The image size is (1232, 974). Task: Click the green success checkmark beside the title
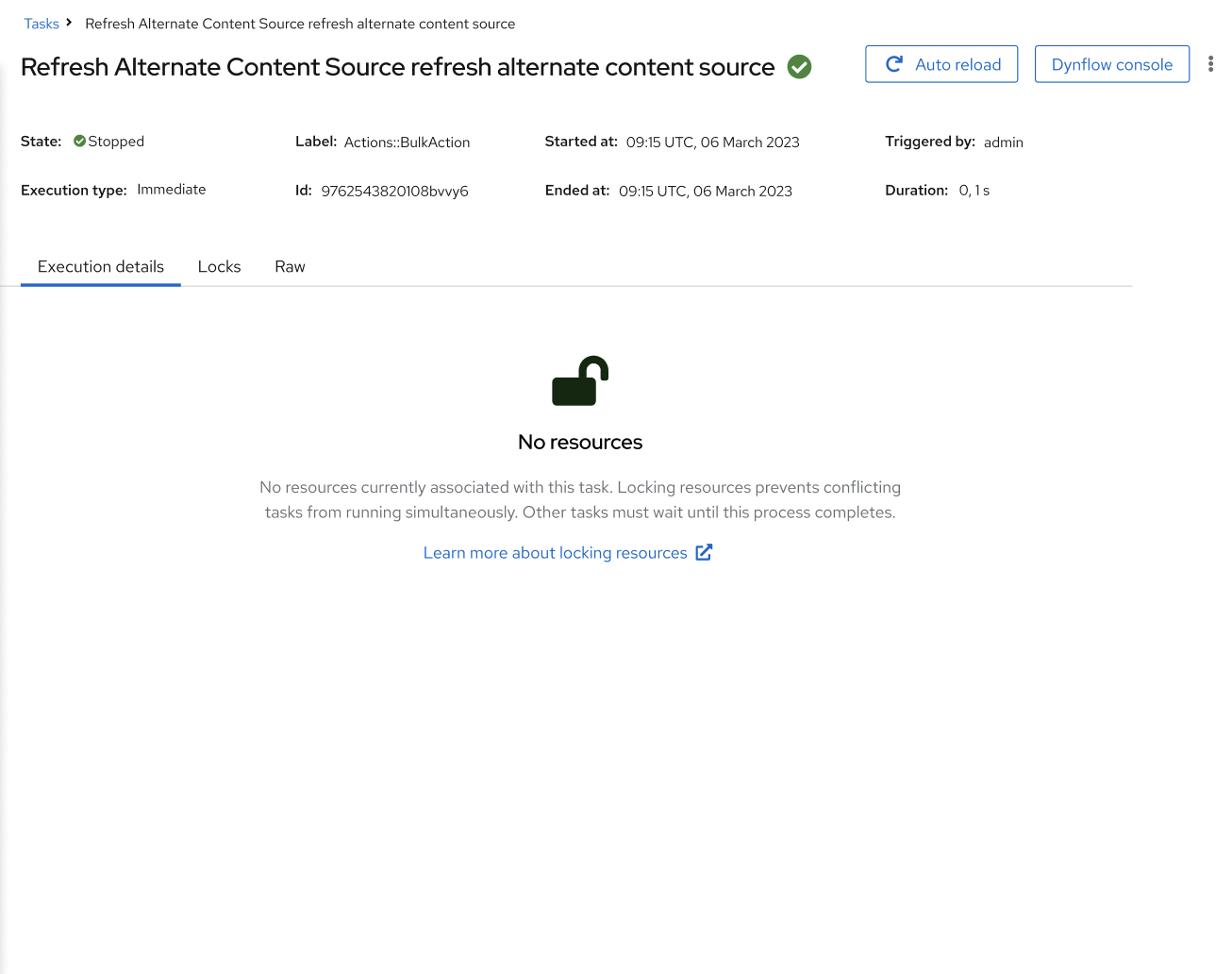tap(799, 67)
